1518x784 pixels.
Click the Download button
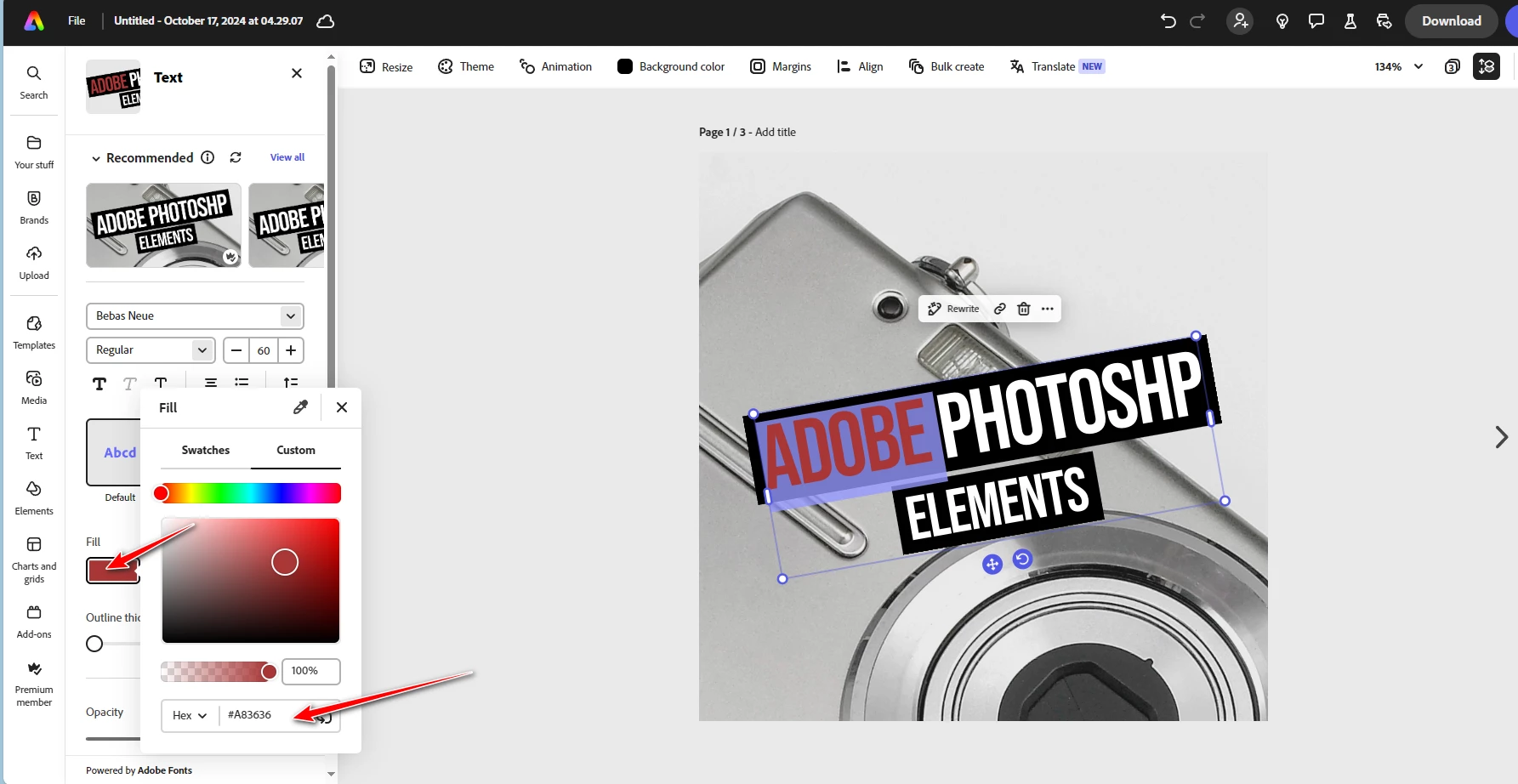[1451, 21]
